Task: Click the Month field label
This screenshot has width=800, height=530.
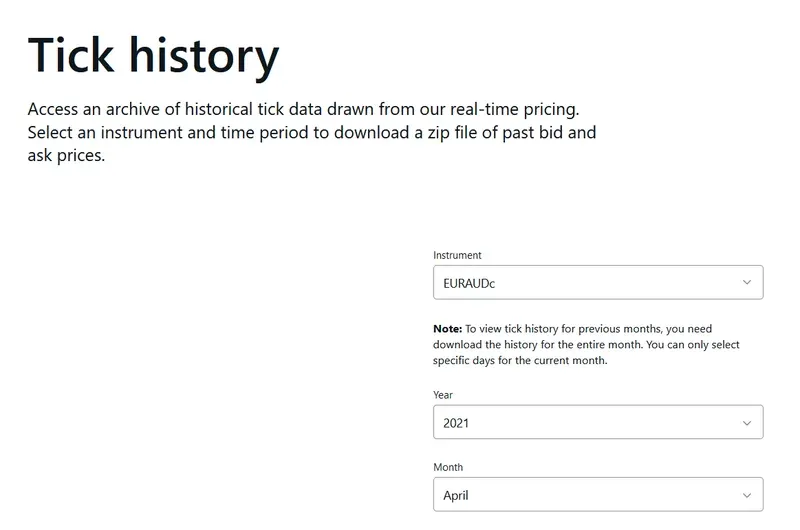Action: tap(448, 467)
